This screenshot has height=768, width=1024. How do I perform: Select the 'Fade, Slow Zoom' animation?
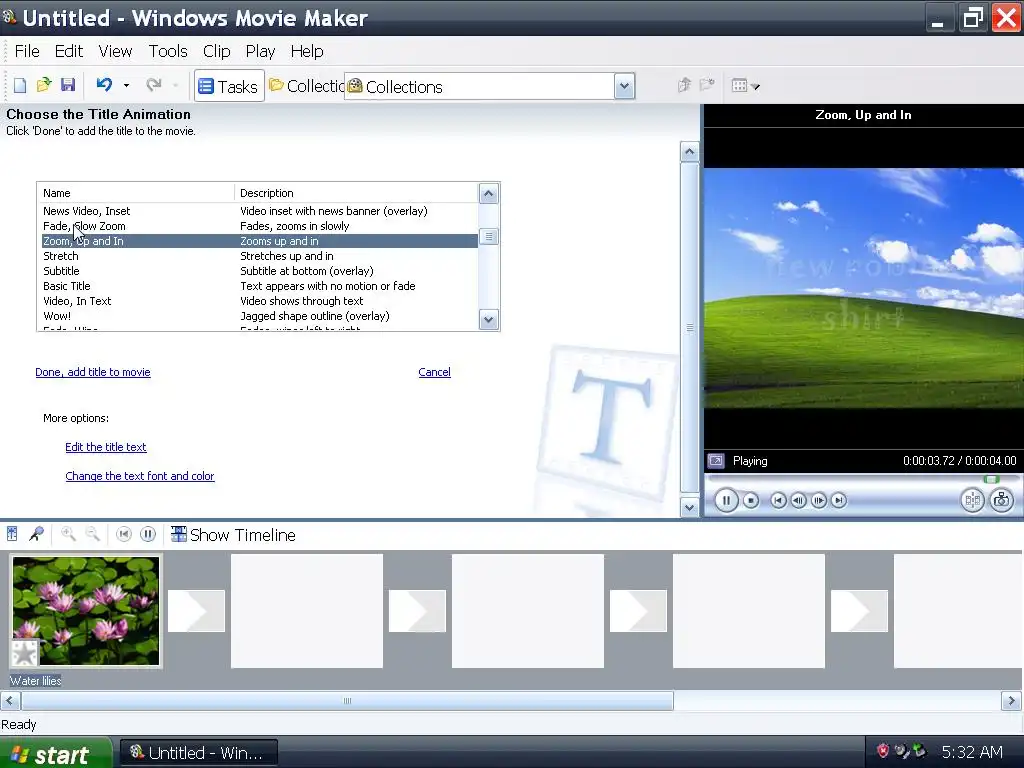pyautogui.click(x=260, y=226)
